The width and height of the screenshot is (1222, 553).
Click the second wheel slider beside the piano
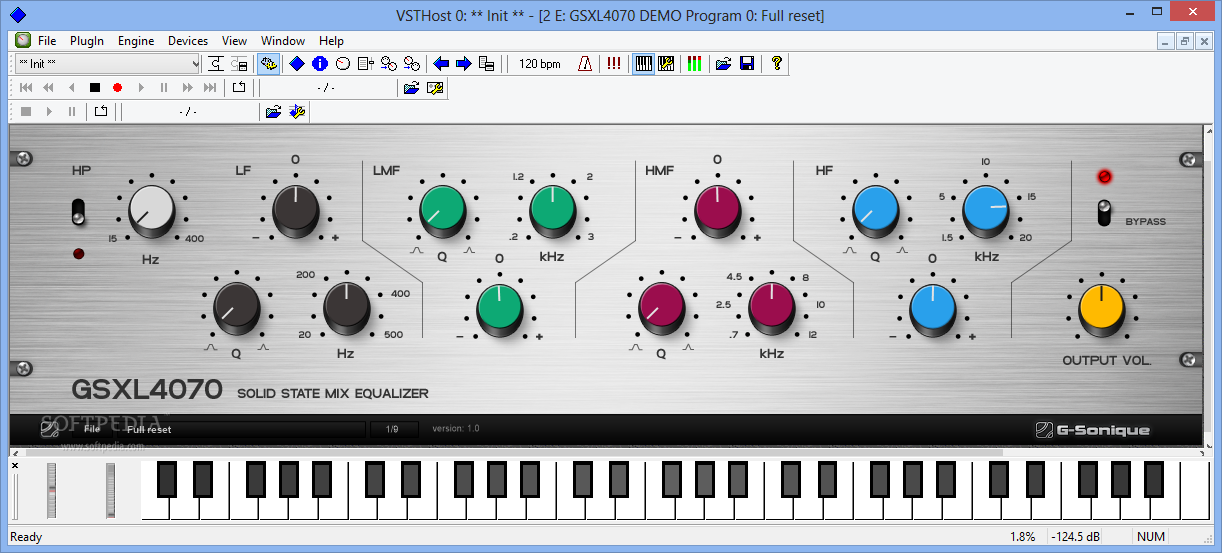click(x=111, y=491)
